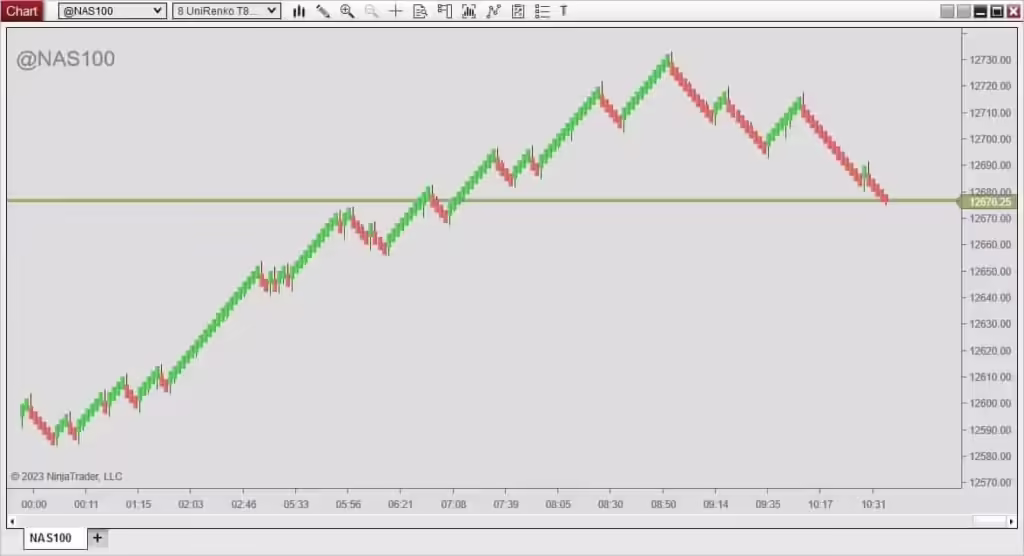Click the 12670.25 price marker on axis
The image size is (1024, 556).
click(x=990, y=202)
